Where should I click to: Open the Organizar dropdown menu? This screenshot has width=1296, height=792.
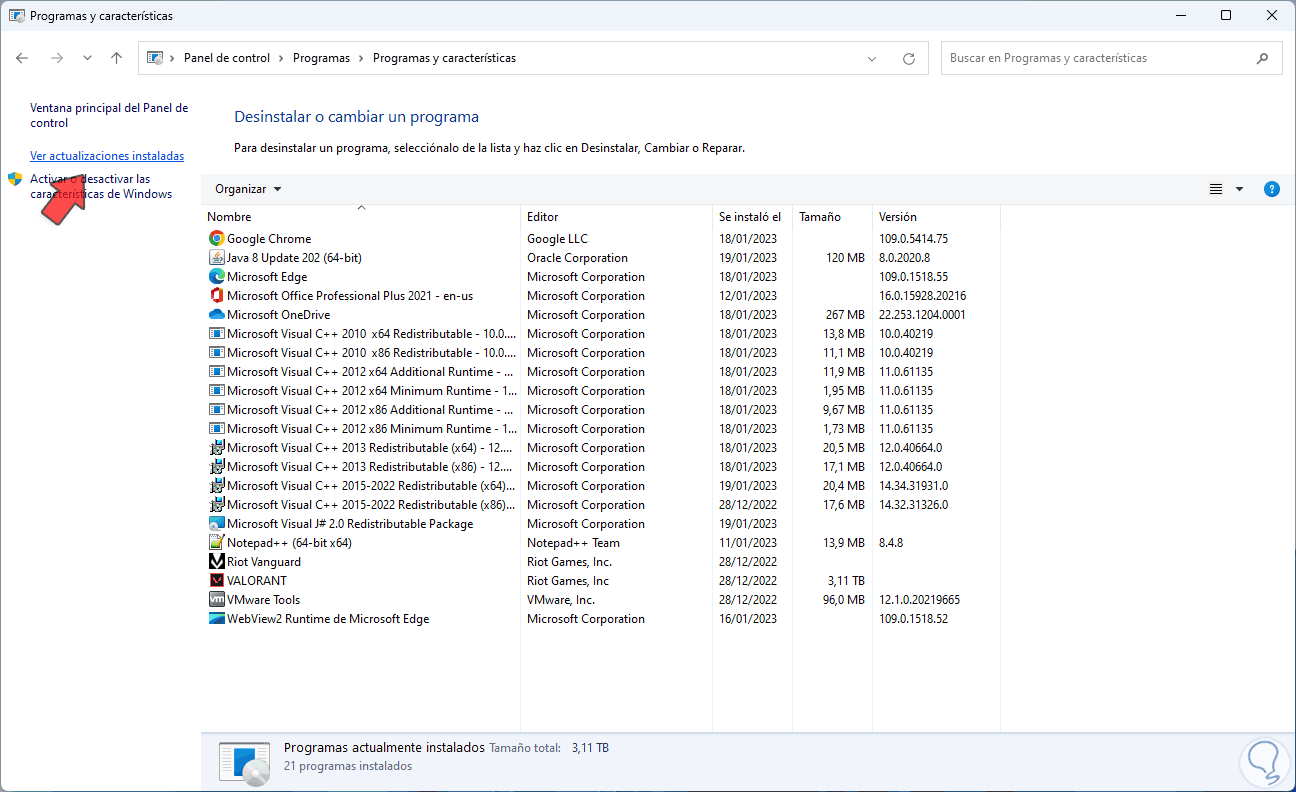(248, 189)
